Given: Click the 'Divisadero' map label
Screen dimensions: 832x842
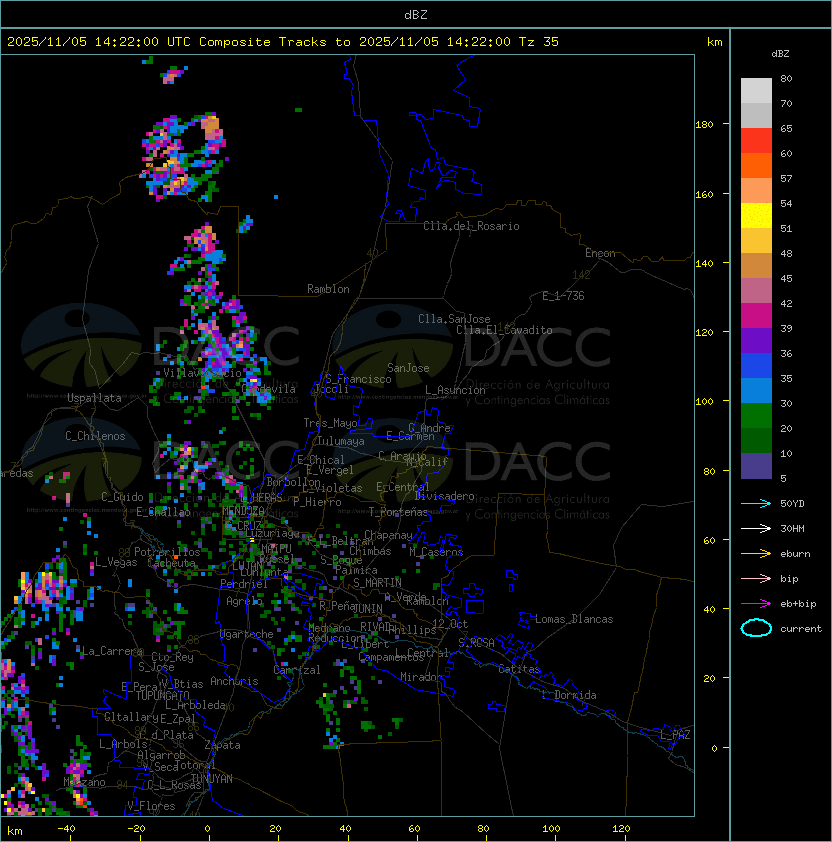Looking at the screenshot, I should pos(445,496).
